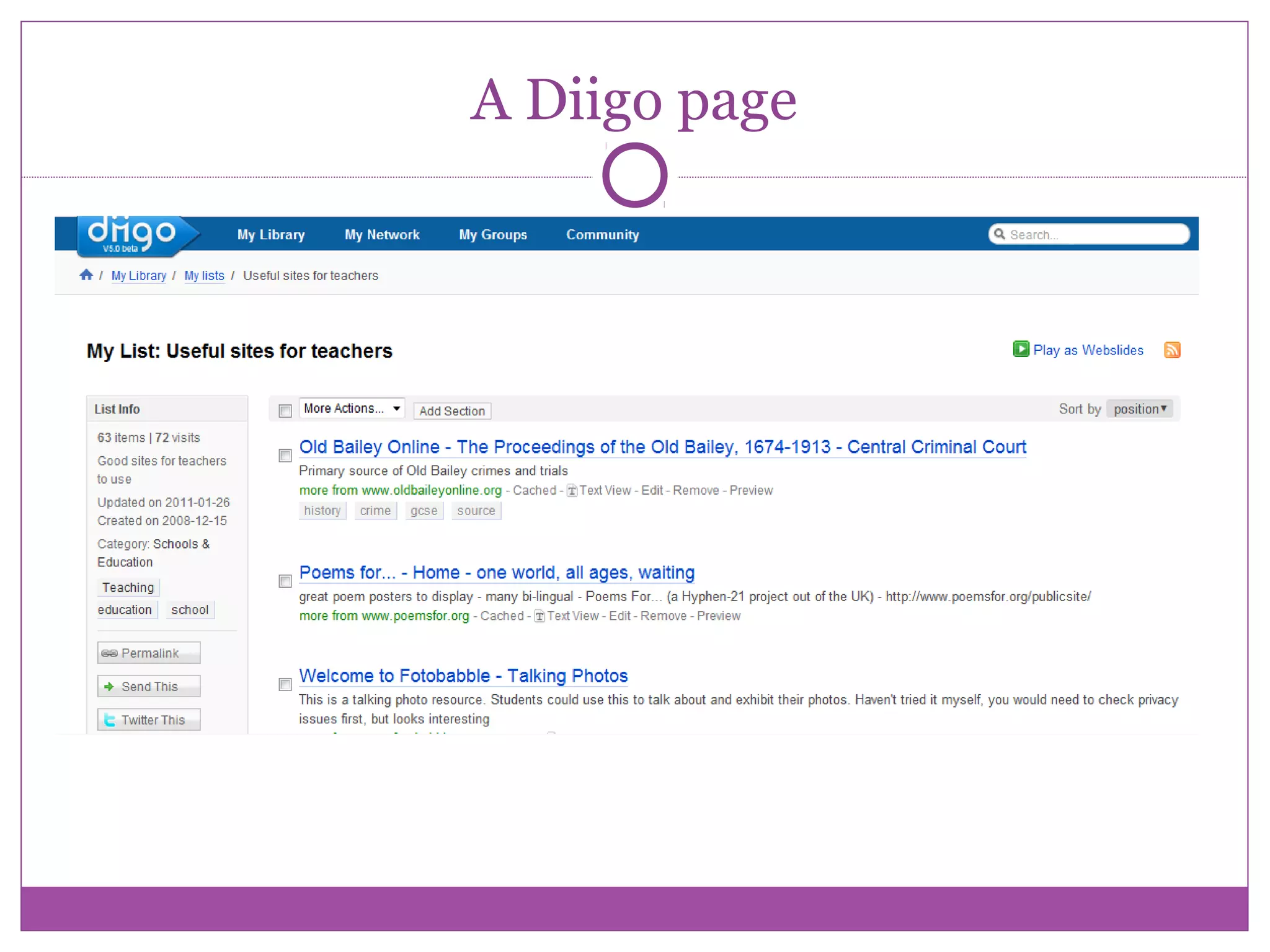
Task: Click Cached link for Old Bailey
Action: click(x=535, y=490)
